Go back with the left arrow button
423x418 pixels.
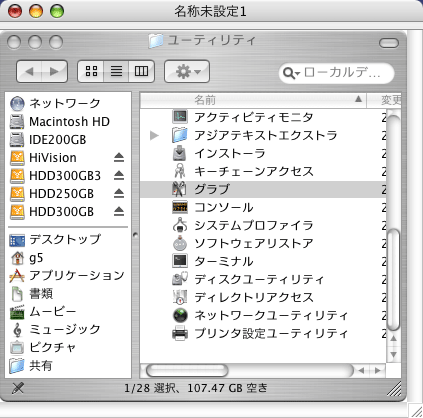tap(30, 71)
